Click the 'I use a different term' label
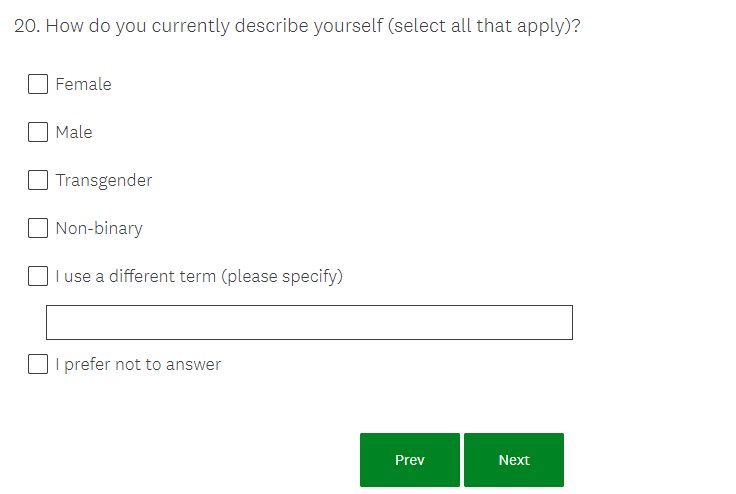The height and width of the screenshot is (494, 736). [x=138, y=276]
